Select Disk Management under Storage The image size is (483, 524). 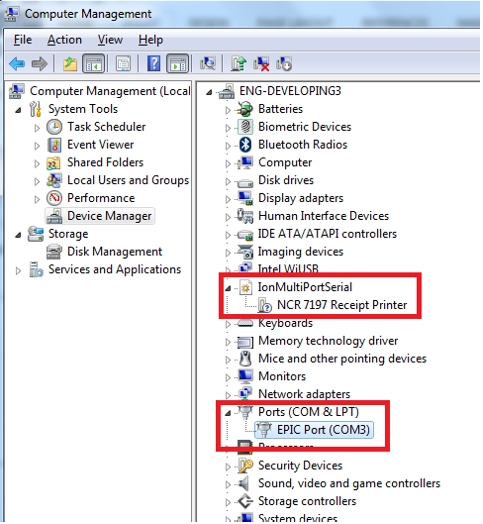click(114, 252)
